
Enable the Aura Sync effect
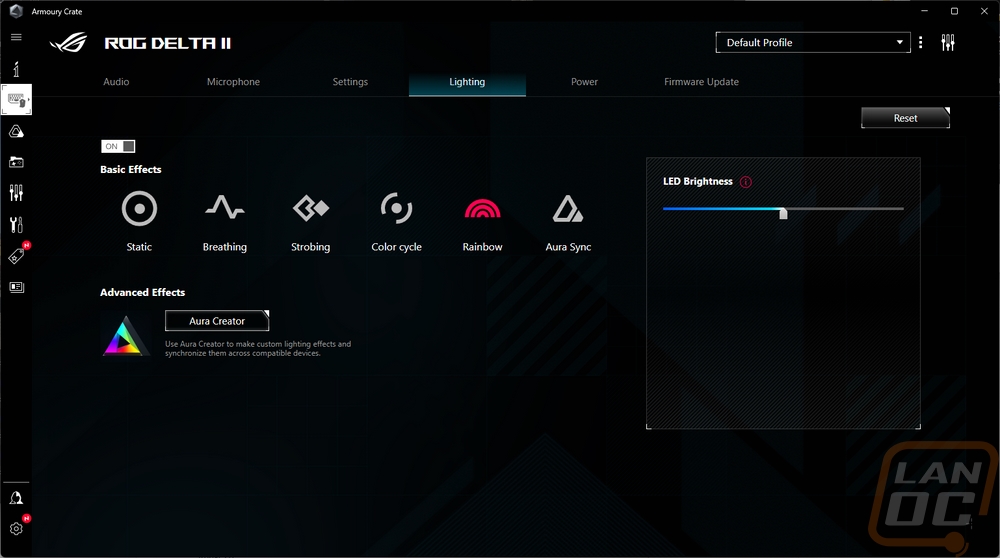[x=568, y=209]
